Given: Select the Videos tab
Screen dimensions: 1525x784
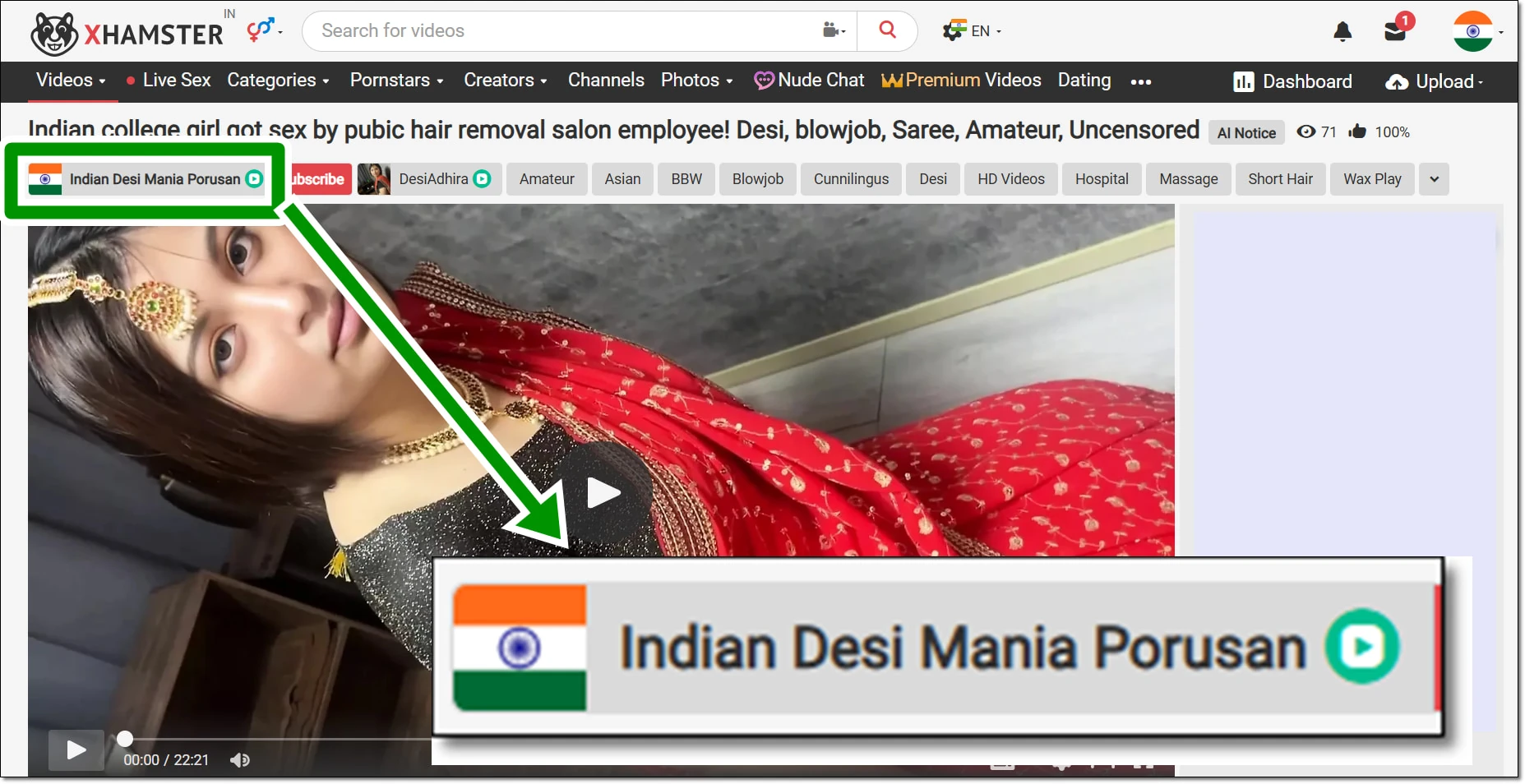Looking at the screenshot, I should [x=71, y=81].
